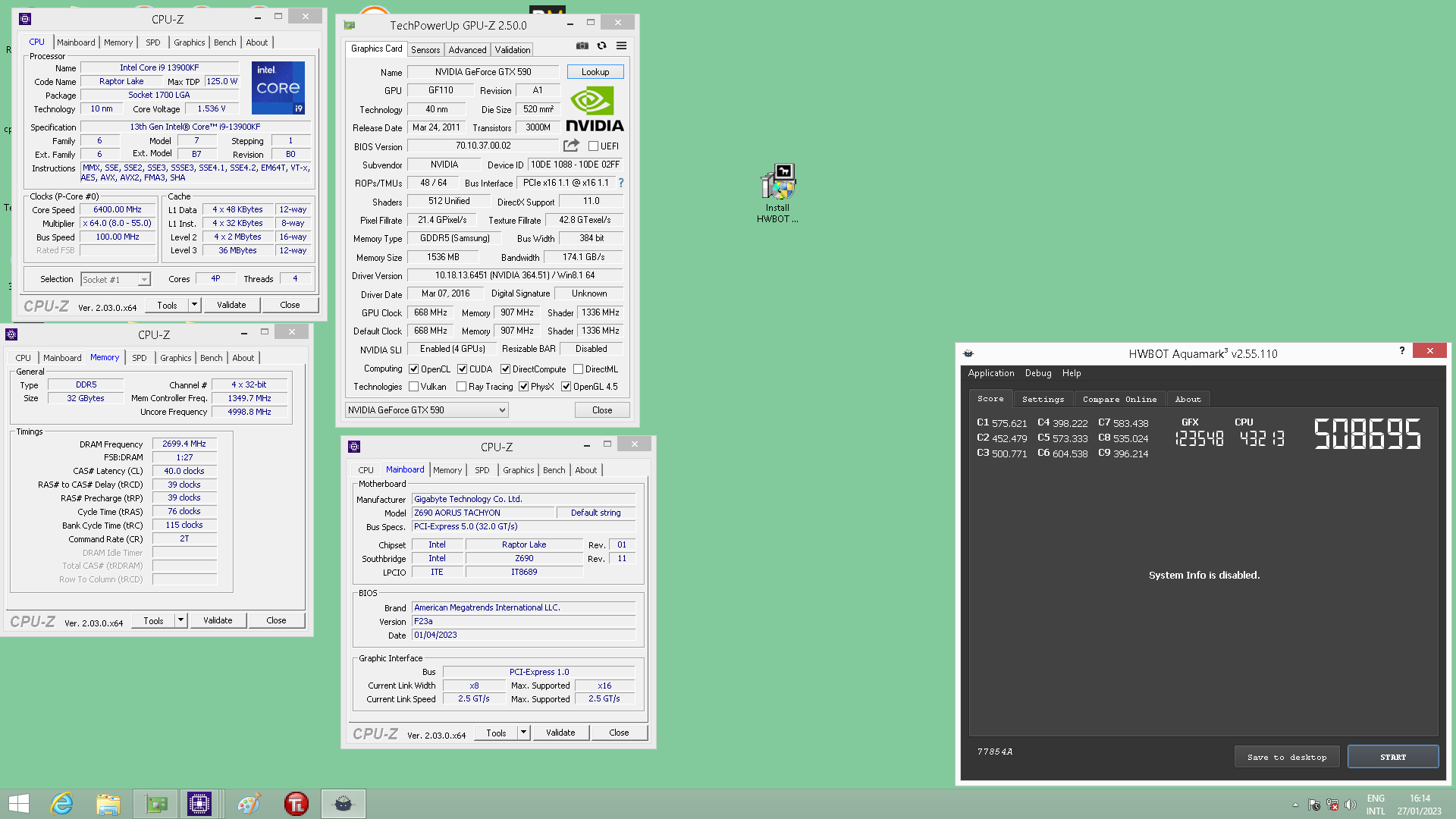
Task: Click the HWBOT Aquamark title bar icon
Action: pos(968,353)
